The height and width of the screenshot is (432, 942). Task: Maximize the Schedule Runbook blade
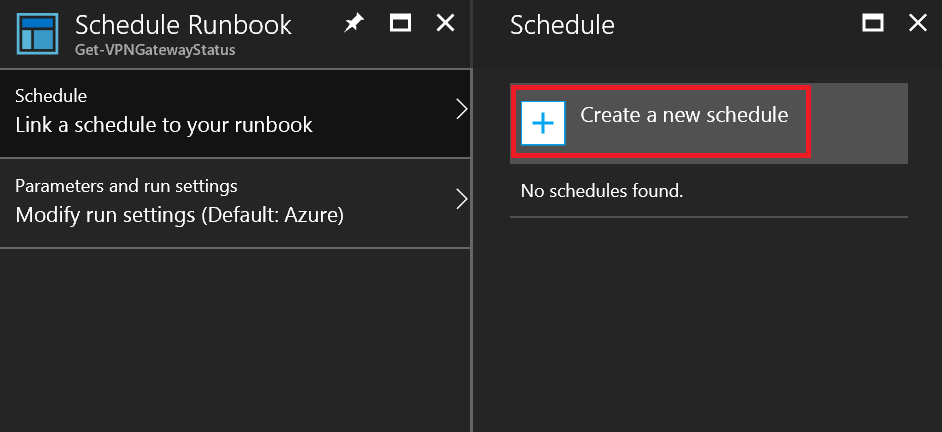click(401, 23)
